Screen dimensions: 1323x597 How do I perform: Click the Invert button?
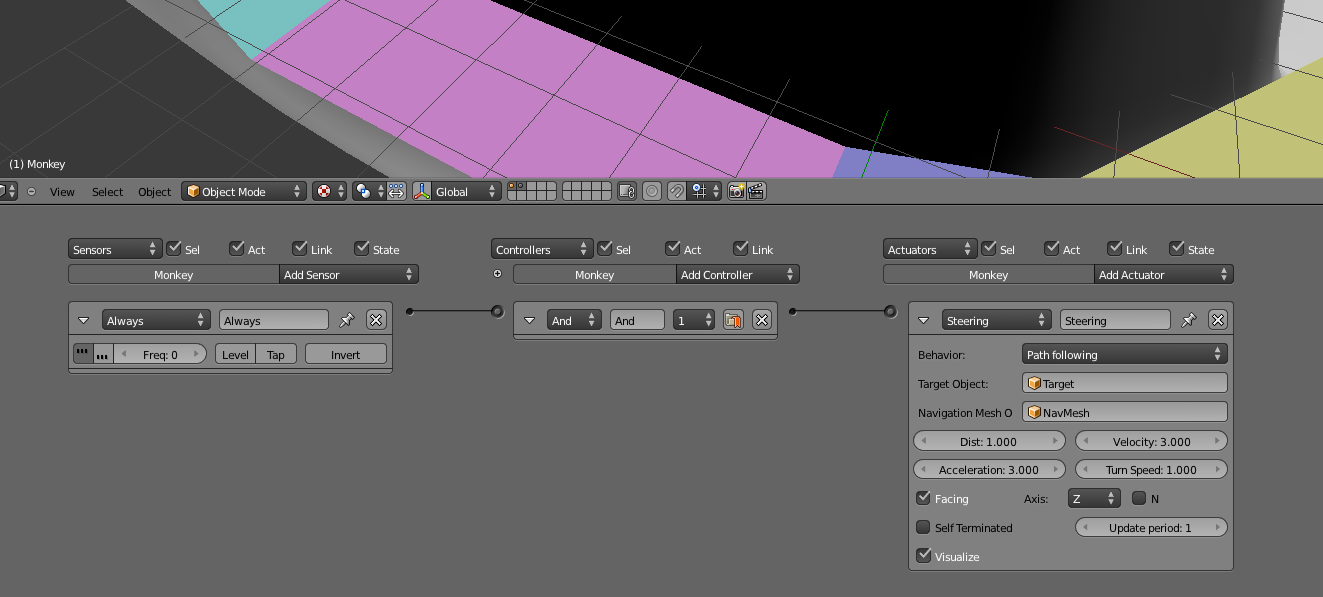click(x=345, y=354)
